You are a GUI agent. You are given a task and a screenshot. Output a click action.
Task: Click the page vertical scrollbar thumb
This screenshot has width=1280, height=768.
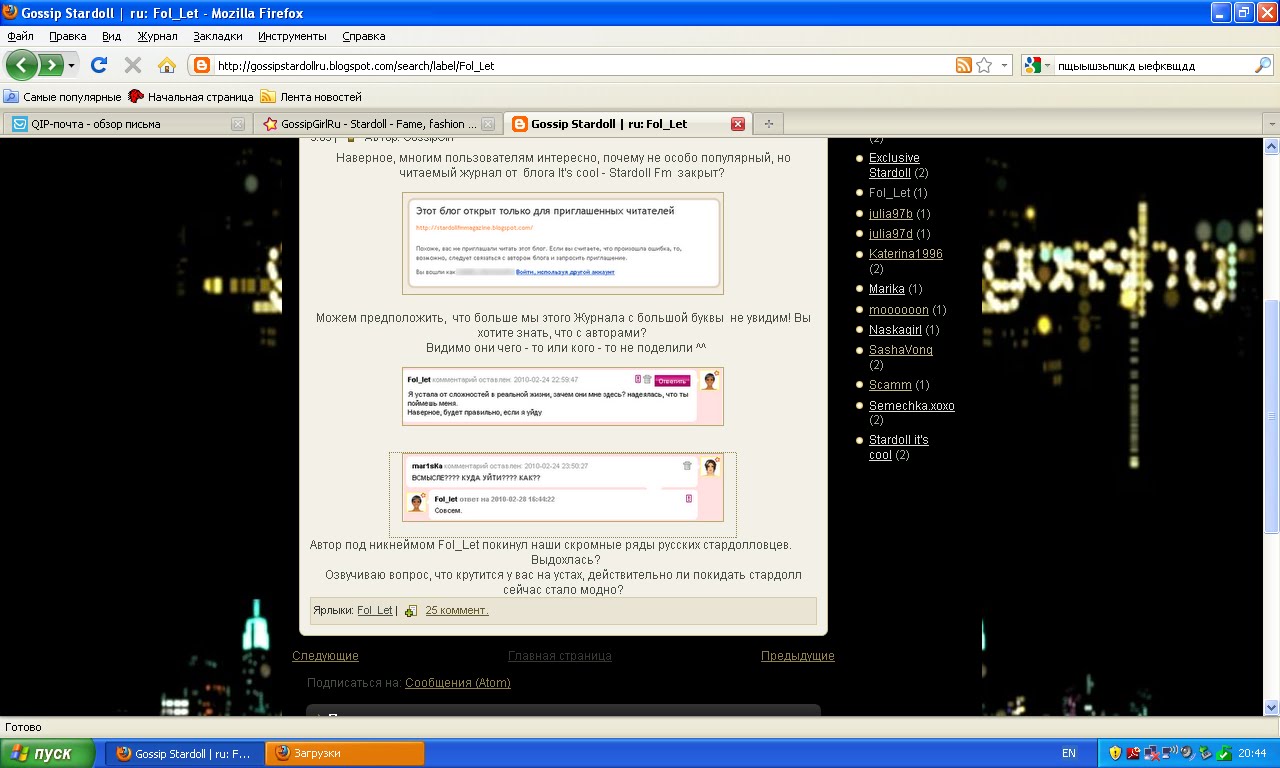[1272, 416]
